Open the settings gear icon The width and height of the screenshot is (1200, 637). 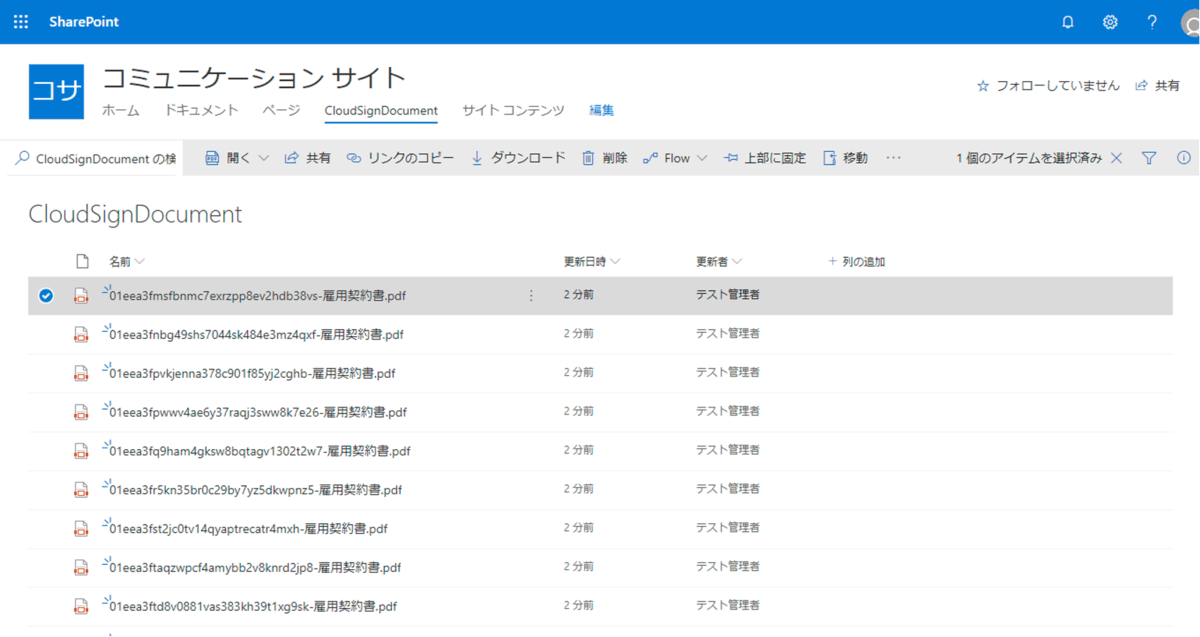coord(1110,22)
